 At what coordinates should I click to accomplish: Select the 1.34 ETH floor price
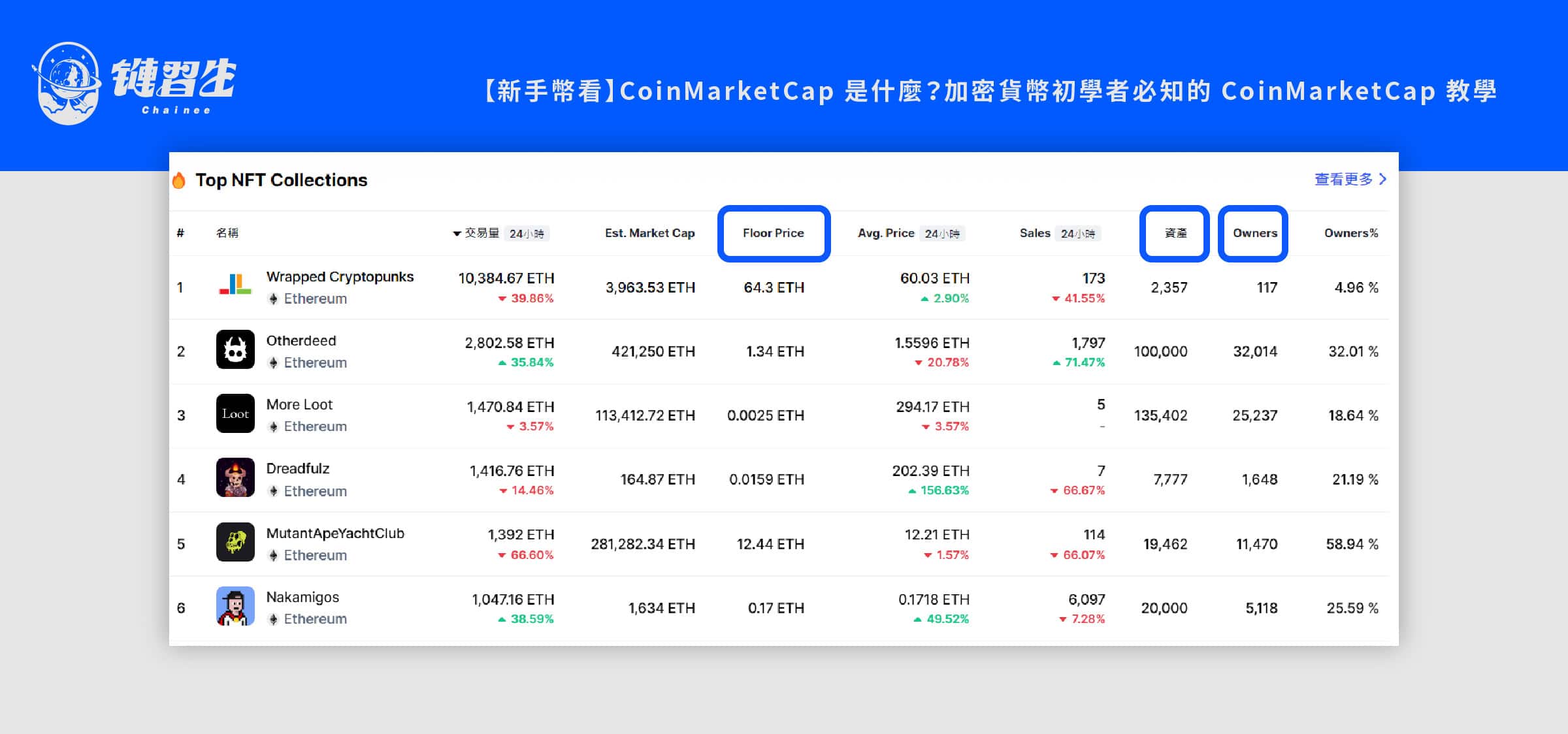click(776, 351)
